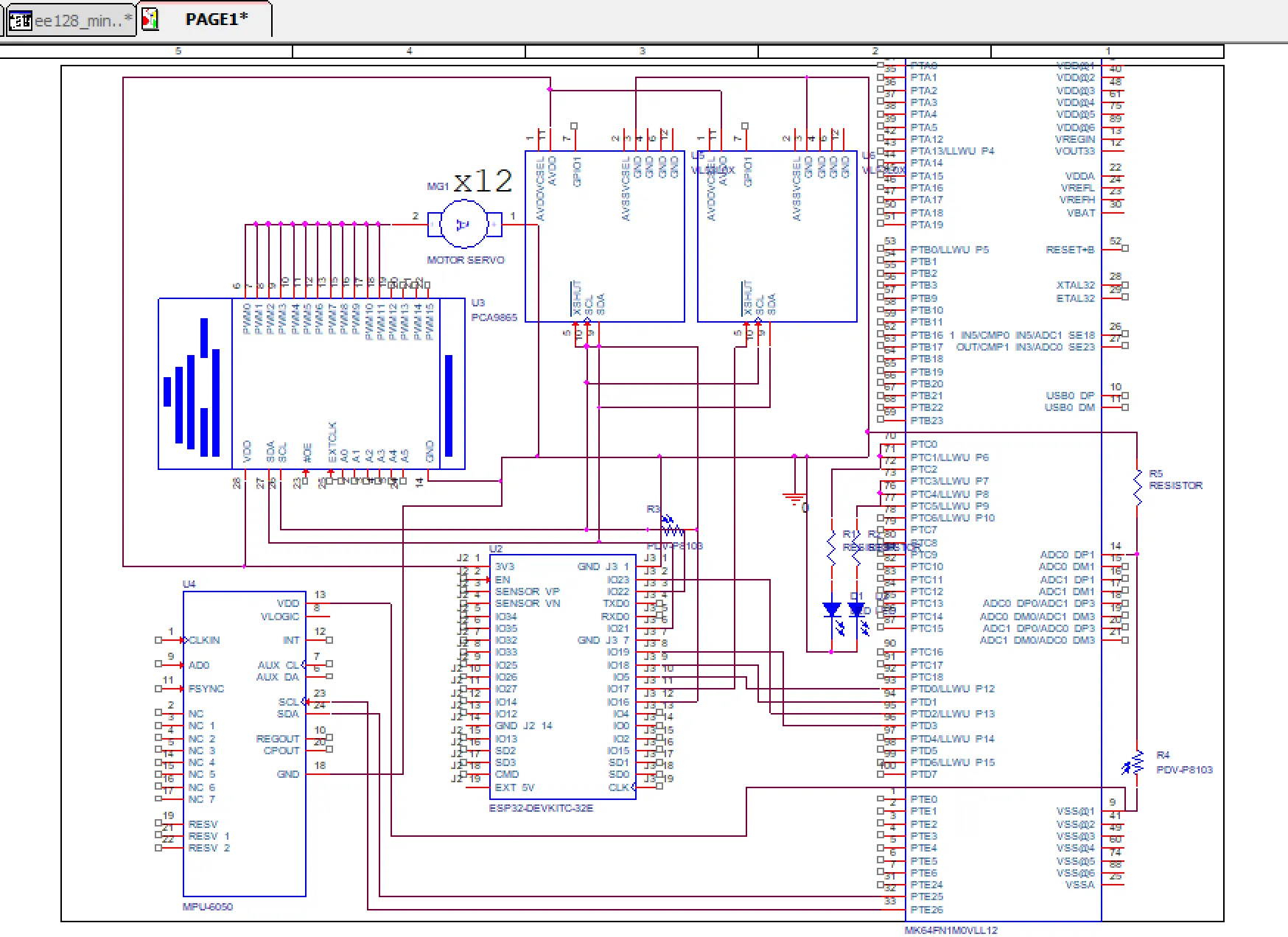
Task: Select the PAGE1 schematic tab
Action: [216, 20]
